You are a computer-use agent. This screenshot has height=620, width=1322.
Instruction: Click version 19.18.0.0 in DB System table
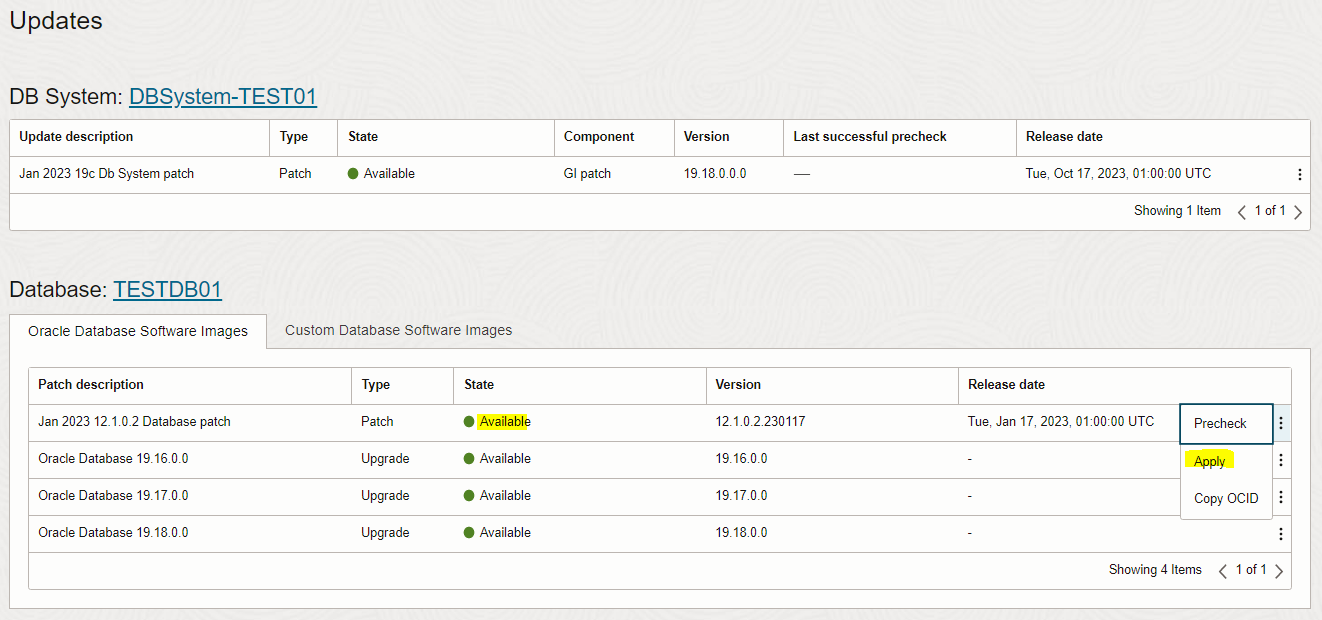point(715,174)
